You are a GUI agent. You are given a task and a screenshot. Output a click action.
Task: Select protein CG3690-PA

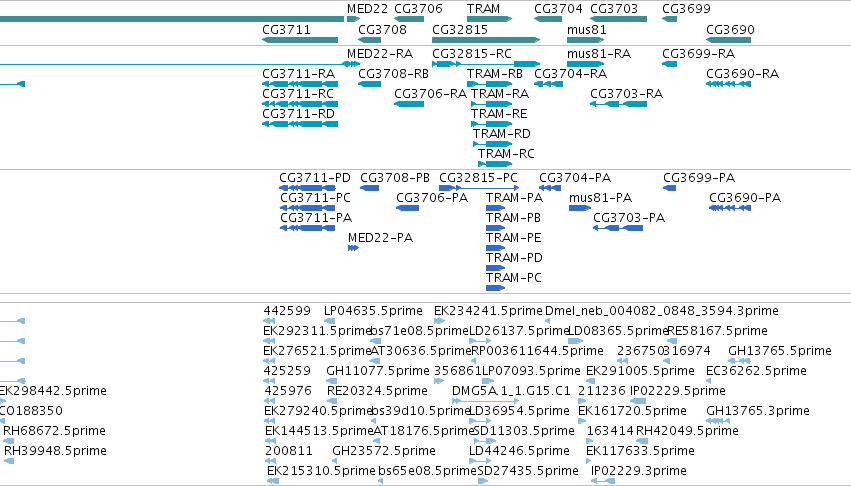coord(745,198)
